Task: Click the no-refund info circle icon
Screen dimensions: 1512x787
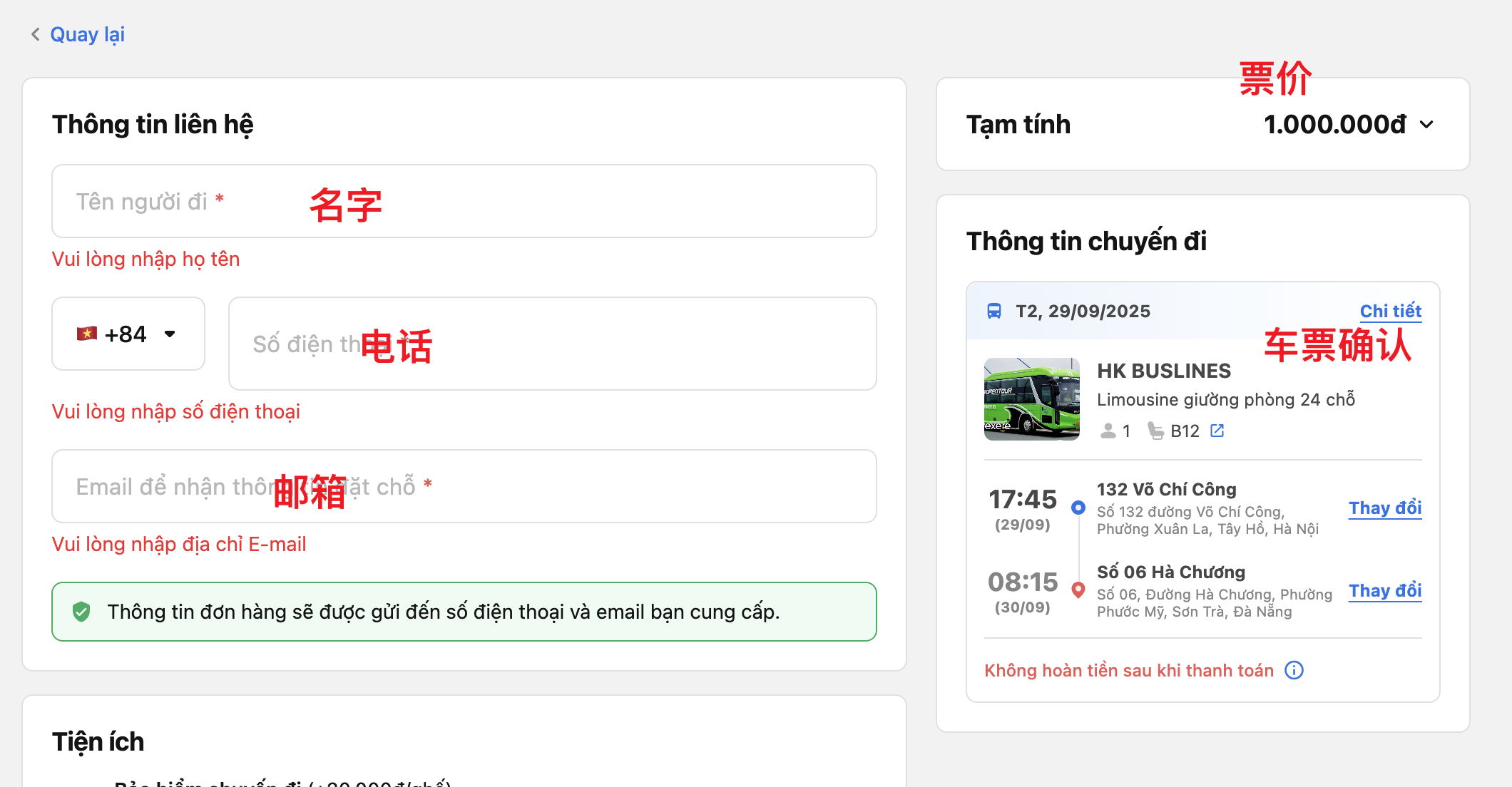Action: 1294,670
